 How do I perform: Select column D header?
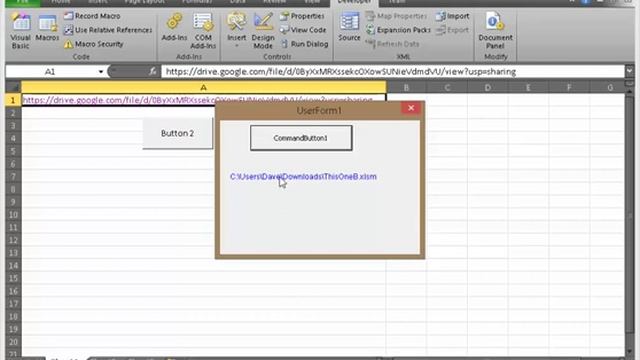[488, 87]
